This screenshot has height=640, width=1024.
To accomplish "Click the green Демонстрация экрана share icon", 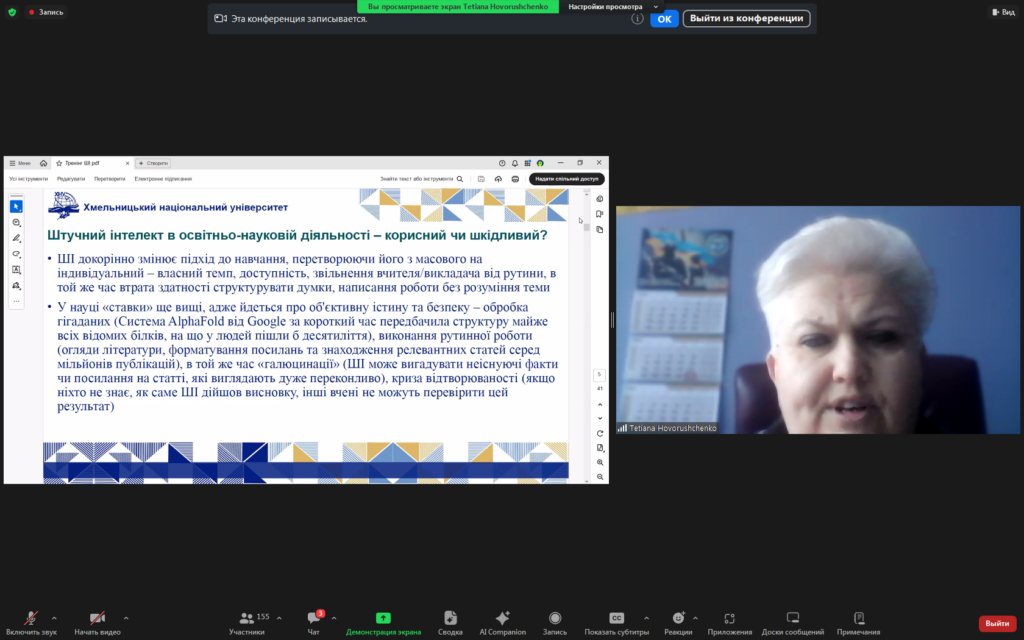I will 383,620.
